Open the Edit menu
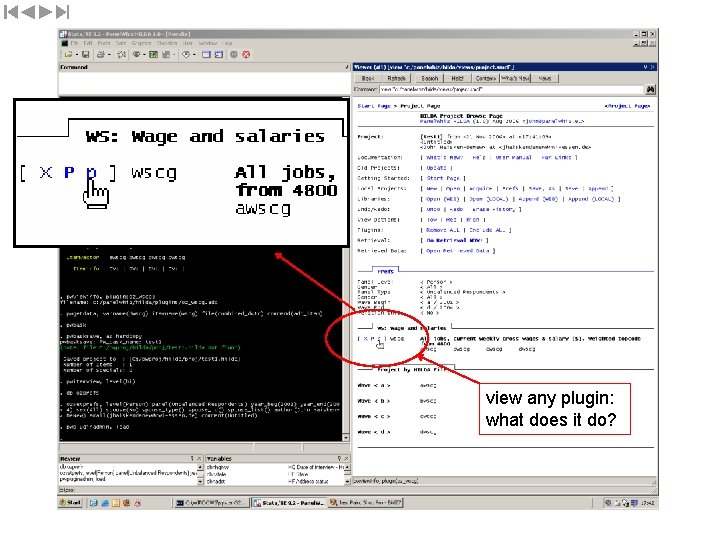720x540 pixels. (88, 43)
